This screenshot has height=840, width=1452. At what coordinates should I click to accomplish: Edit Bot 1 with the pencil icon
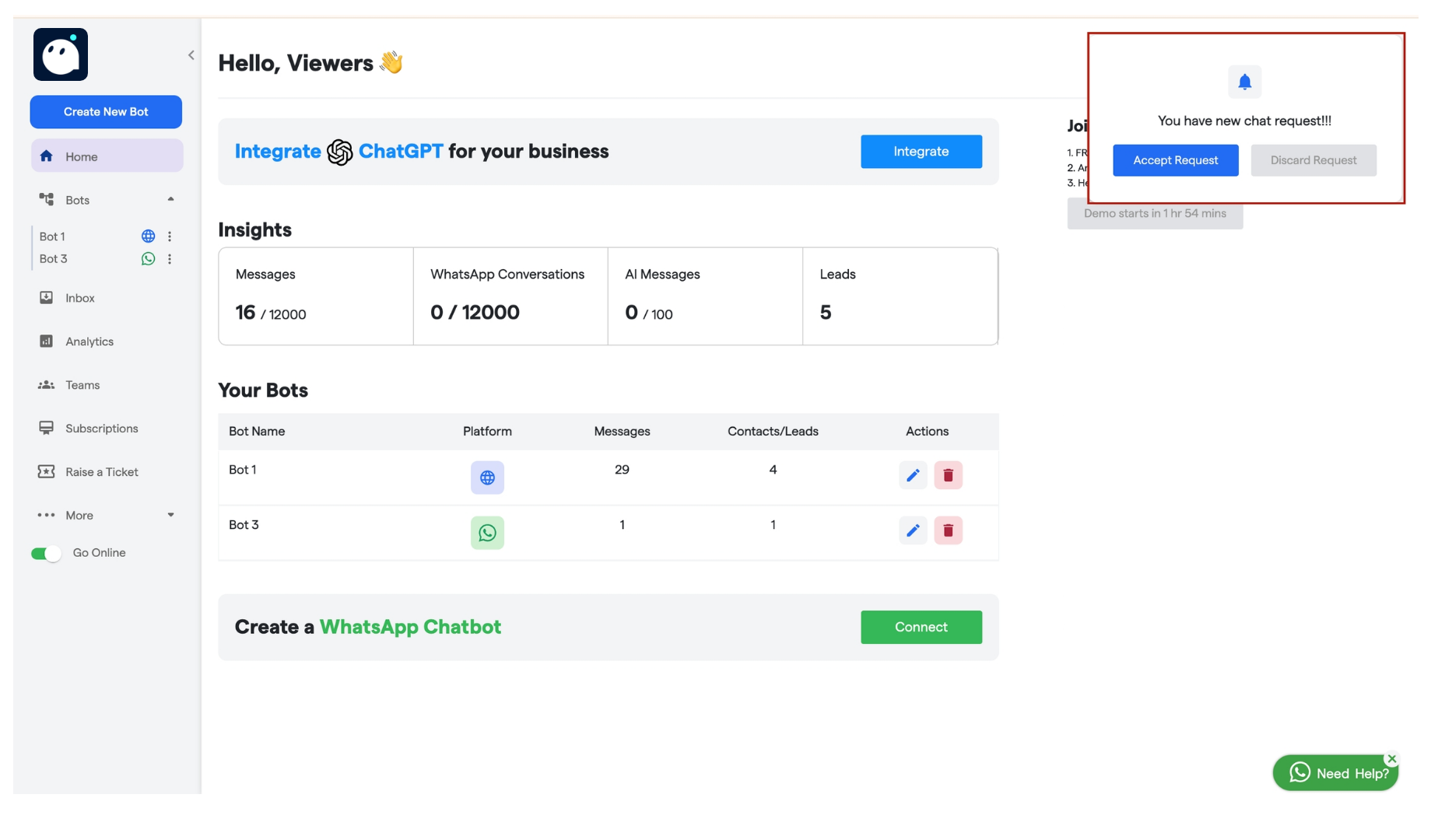point(913,475)
